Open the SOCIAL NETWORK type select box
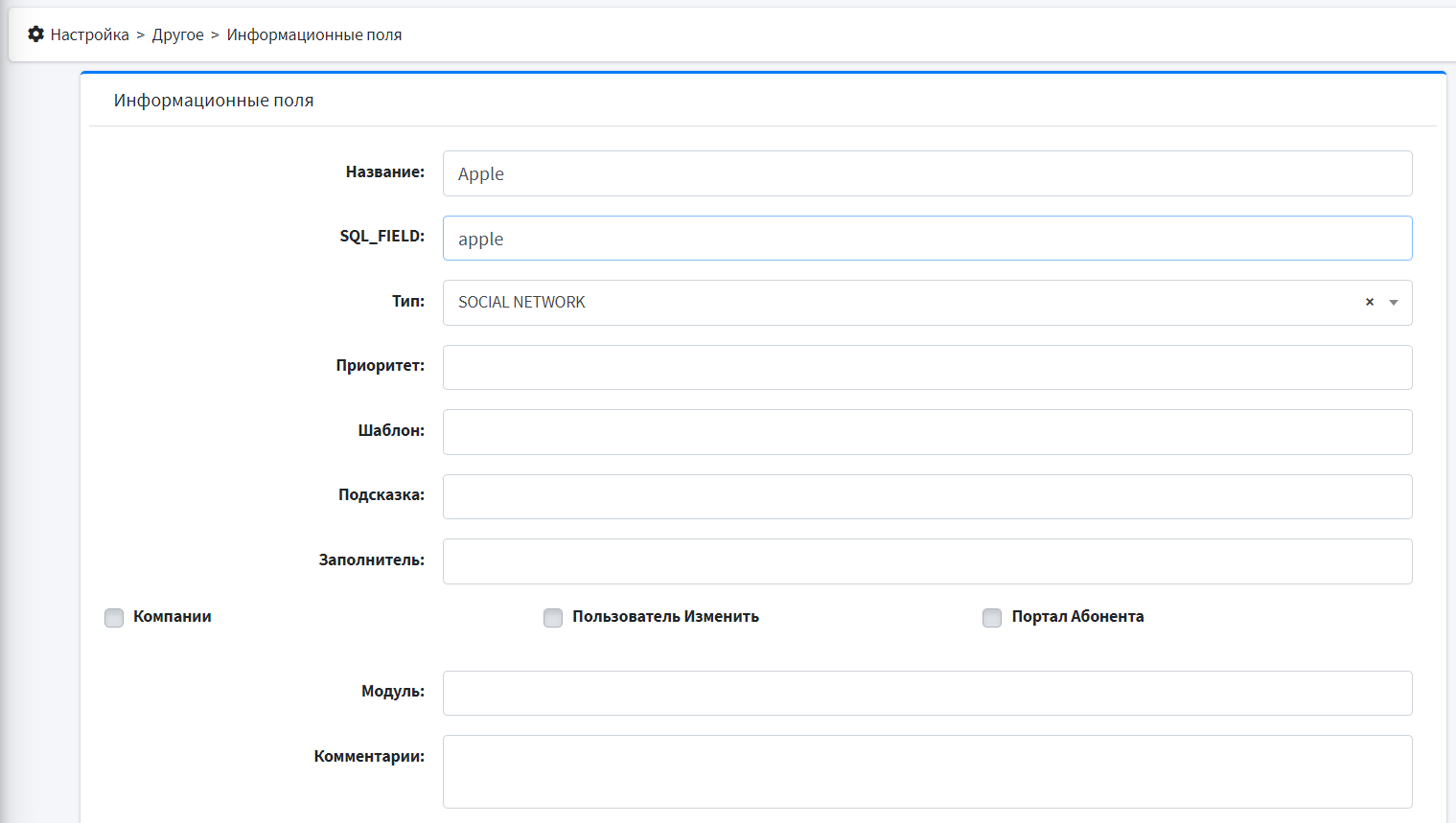This screenshot has height=823, width=1456. [901, 303]
